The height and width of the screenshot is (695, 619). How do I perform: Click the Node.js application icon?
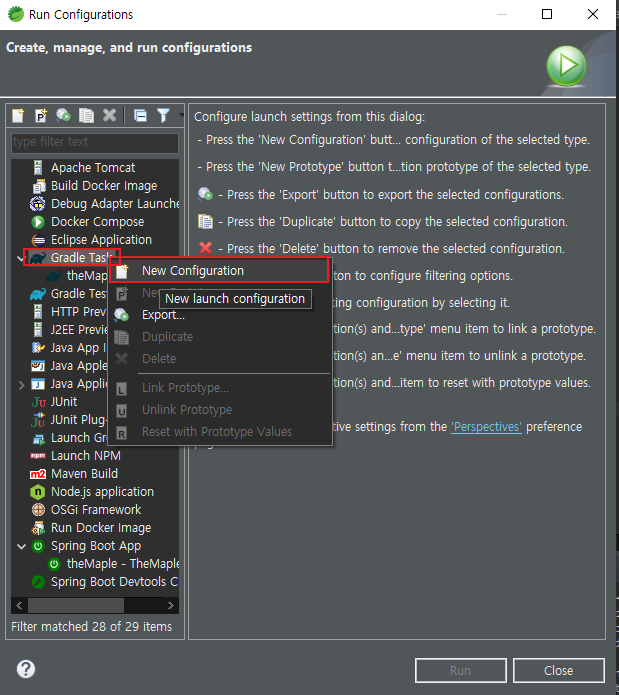coord(38,492)
